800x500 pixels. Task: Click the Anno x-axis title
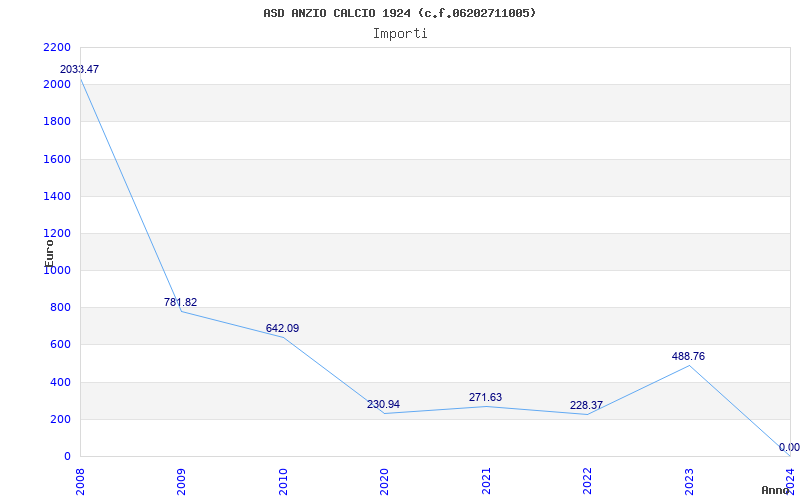[x=776, y=490]
